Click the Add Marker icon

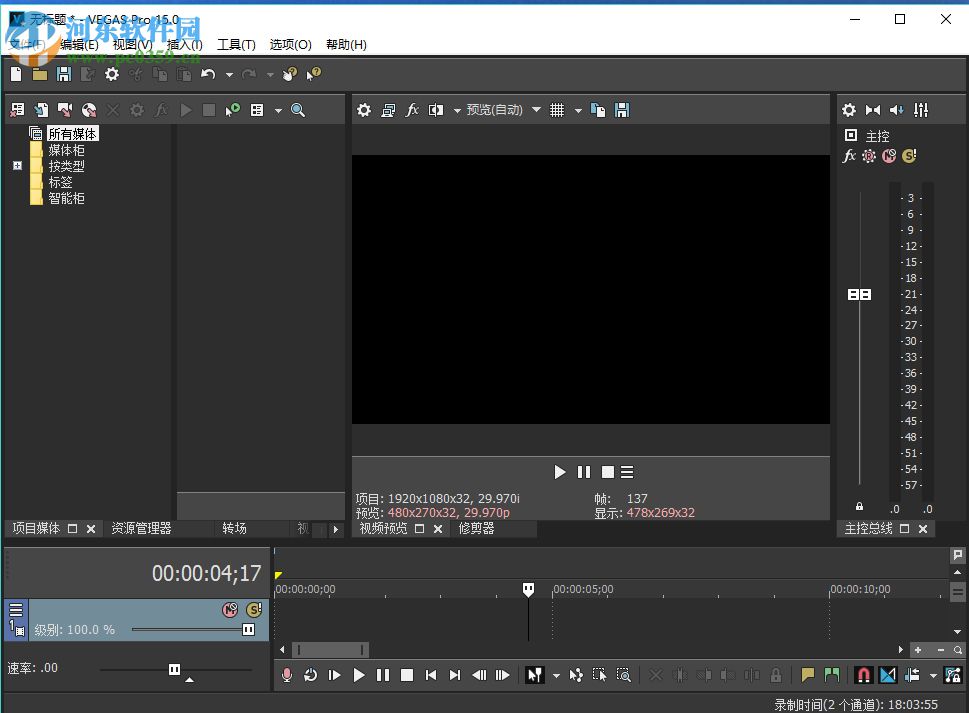coord(807,675)
